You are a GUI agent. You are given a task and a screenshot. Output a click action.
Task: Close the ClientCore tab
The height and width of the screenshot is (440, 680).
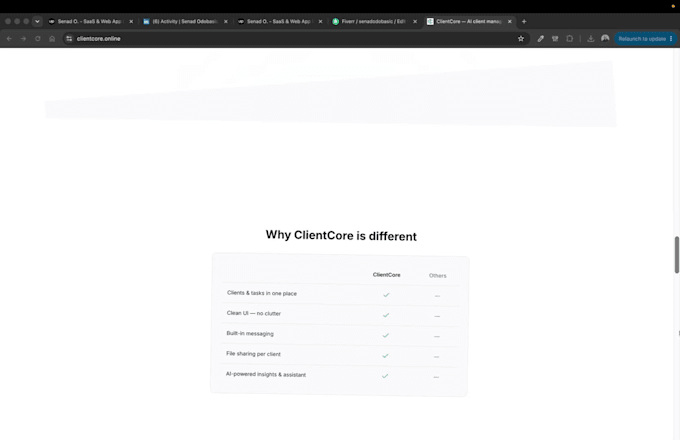(510, 21)
